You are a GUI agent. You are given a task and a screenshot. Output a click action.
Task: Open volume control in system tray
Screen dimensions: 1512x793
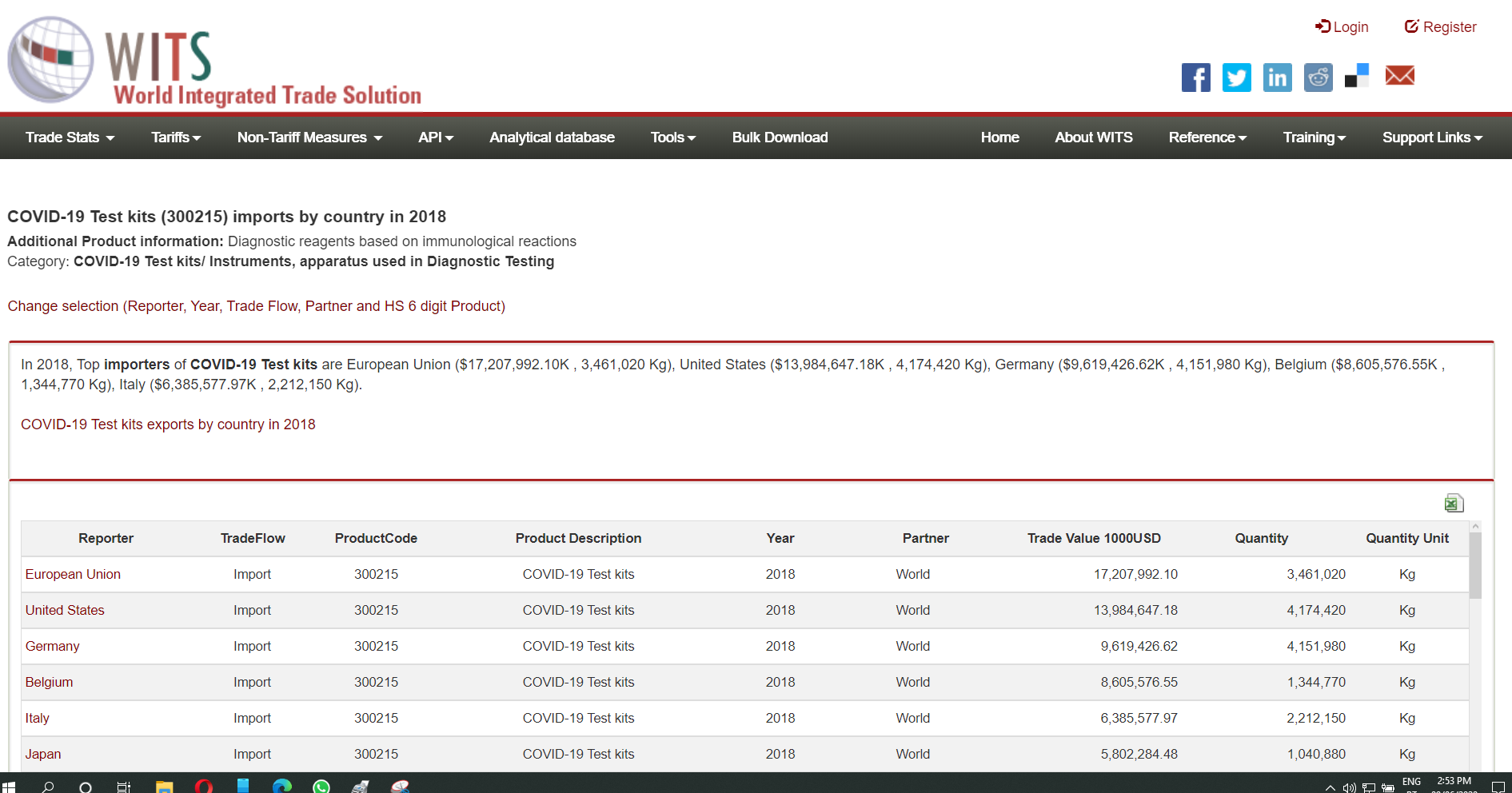coord(1350,787)
